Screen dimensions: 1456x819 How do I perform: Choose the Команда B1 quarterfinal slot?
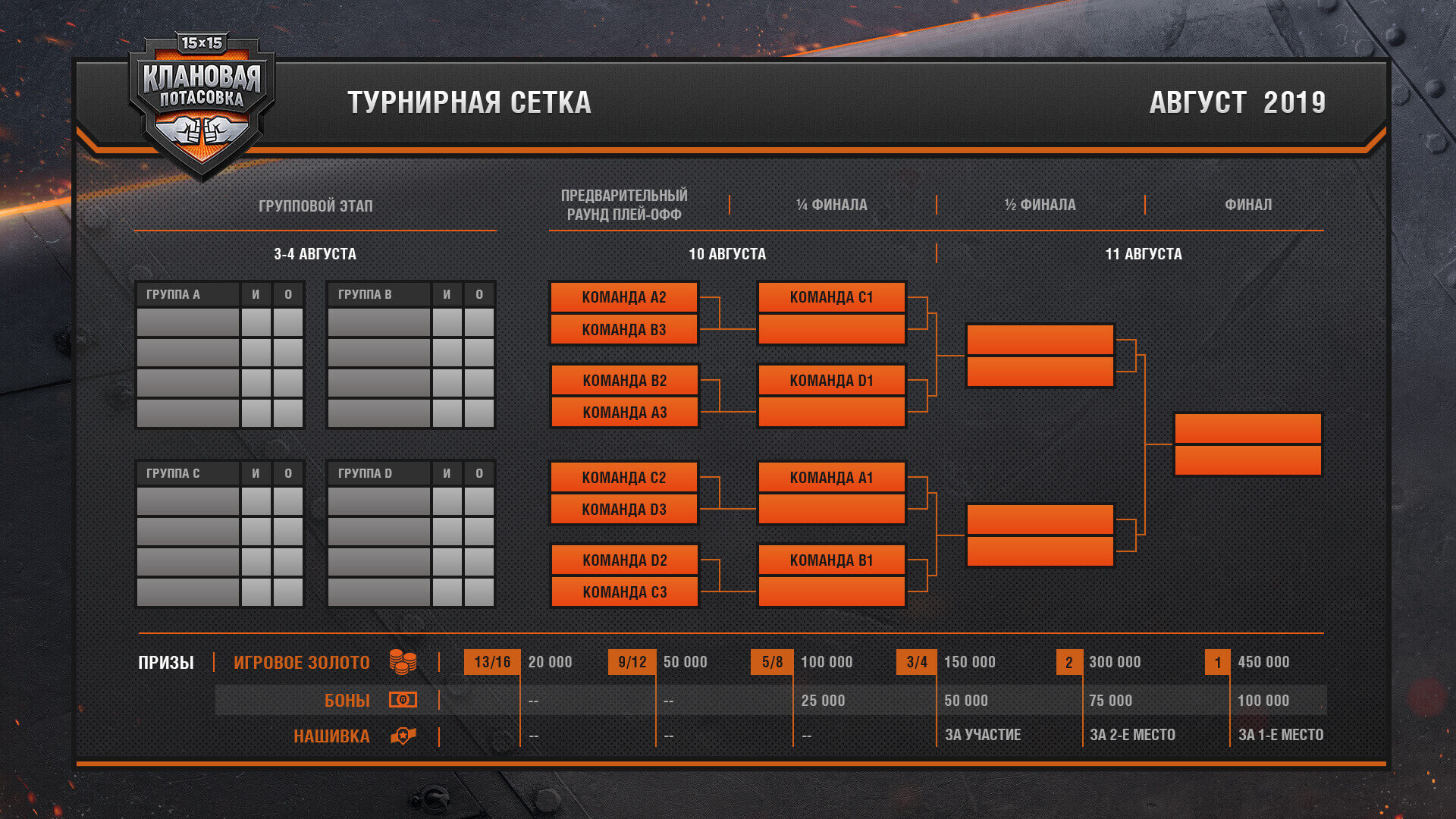(x=832, y=560)
